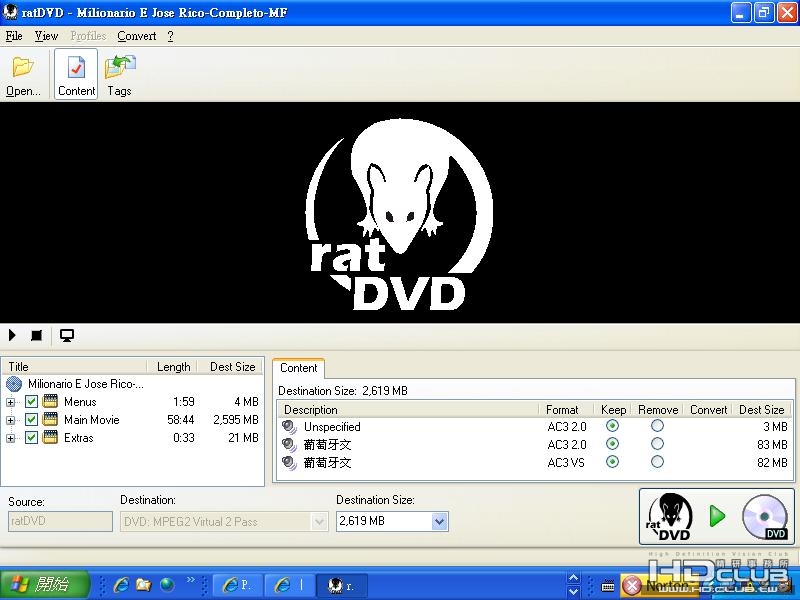Viewport: 800px width, 600px height.
Task: Select Remove radio for the AC3 VS track
Action: 657,462
